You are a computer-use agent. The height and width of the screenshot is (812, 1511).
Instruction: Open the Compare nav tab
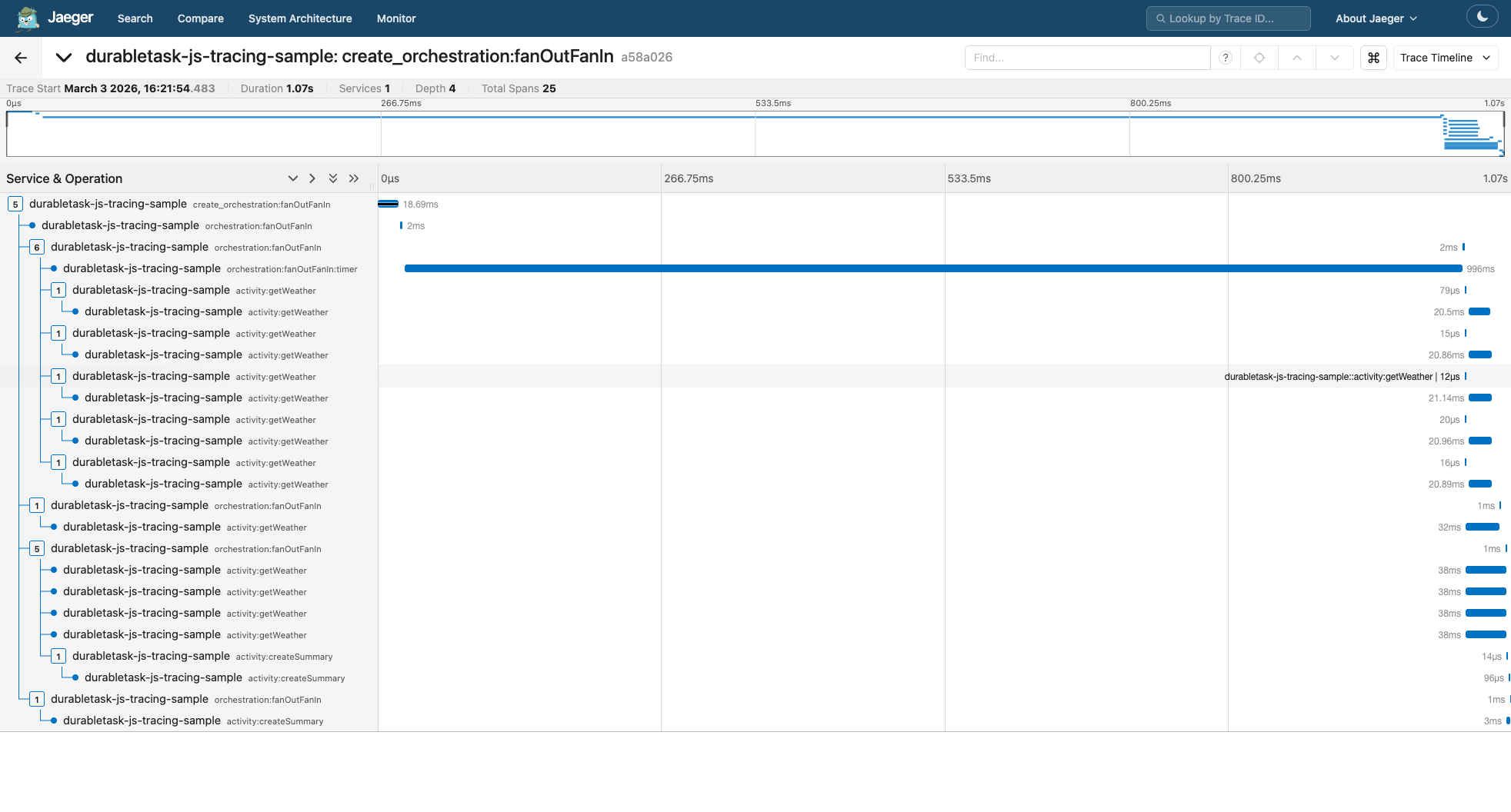click(x=200, y=18)
